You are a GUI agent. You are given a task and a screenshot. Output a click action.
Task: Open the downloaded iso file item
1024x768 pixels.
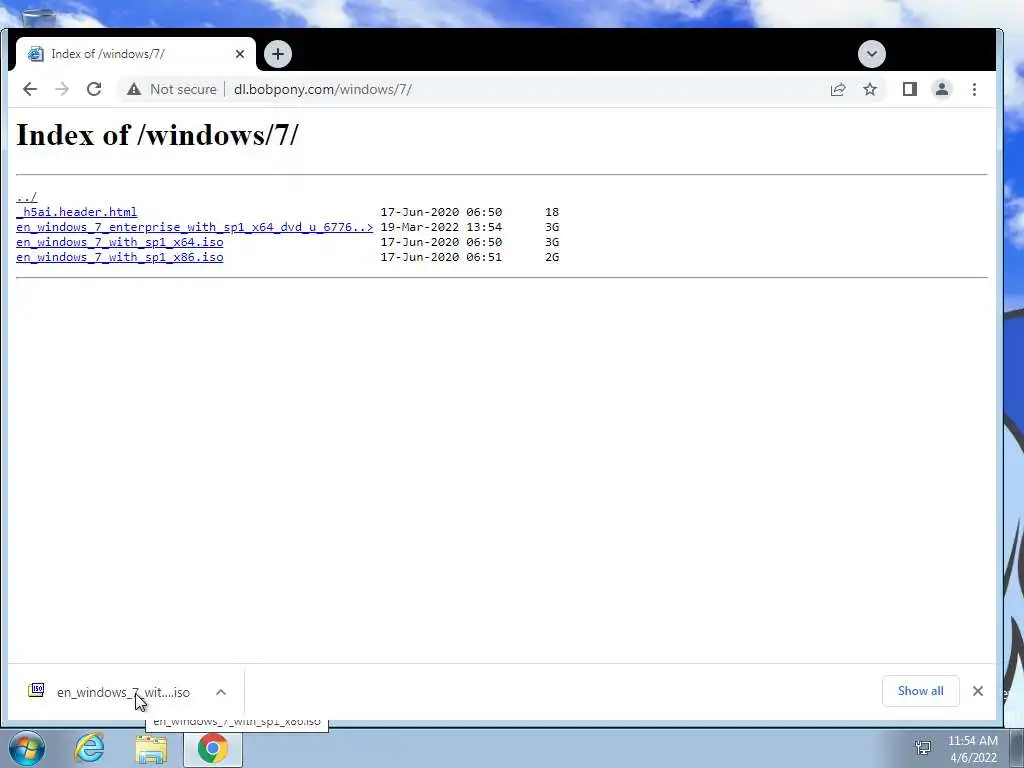pyautogui.click(x=123, y=692)
